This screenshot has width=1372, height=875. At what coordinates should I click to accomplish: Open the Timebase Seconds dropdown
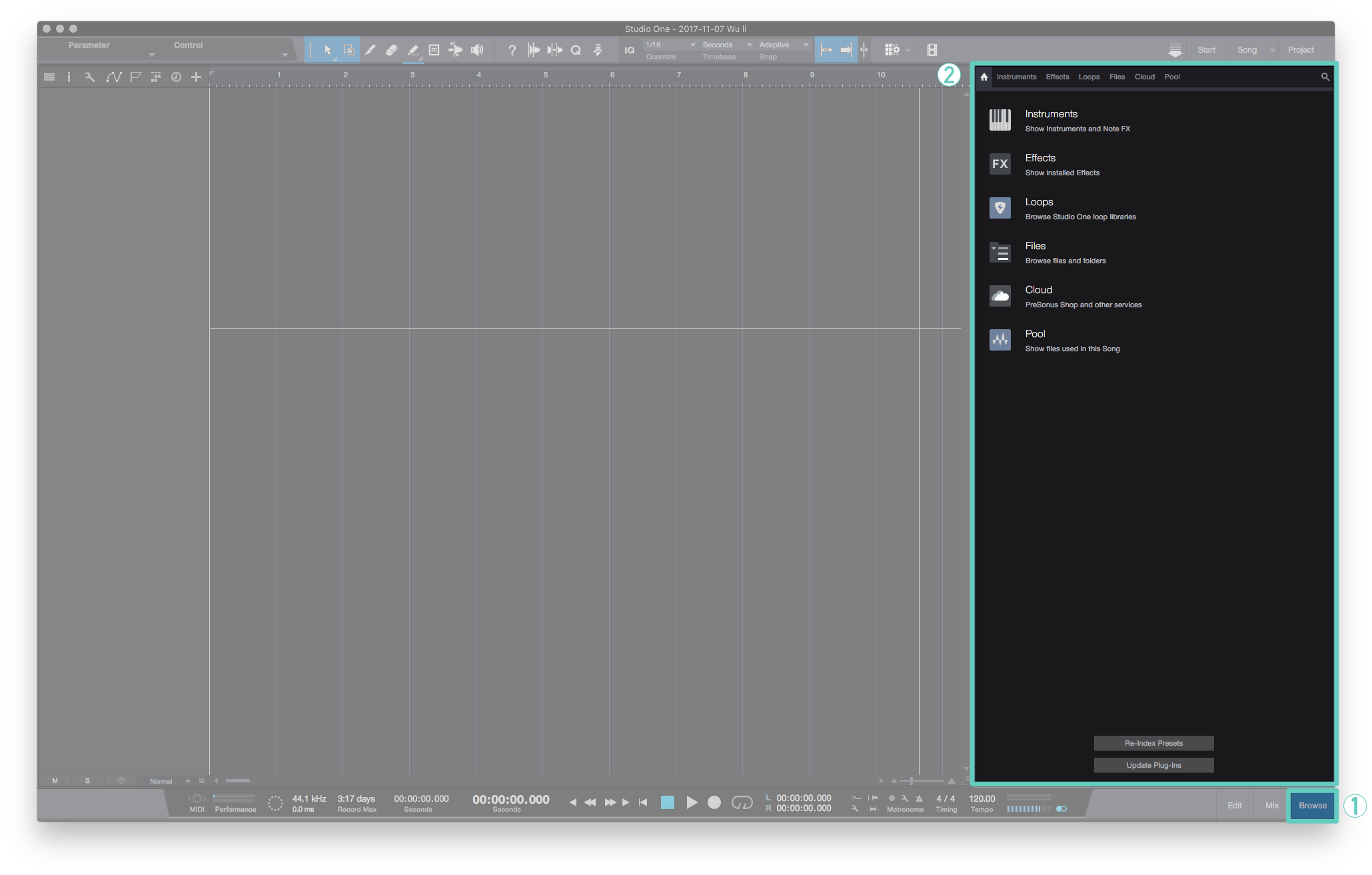click(x=727, y=45)
